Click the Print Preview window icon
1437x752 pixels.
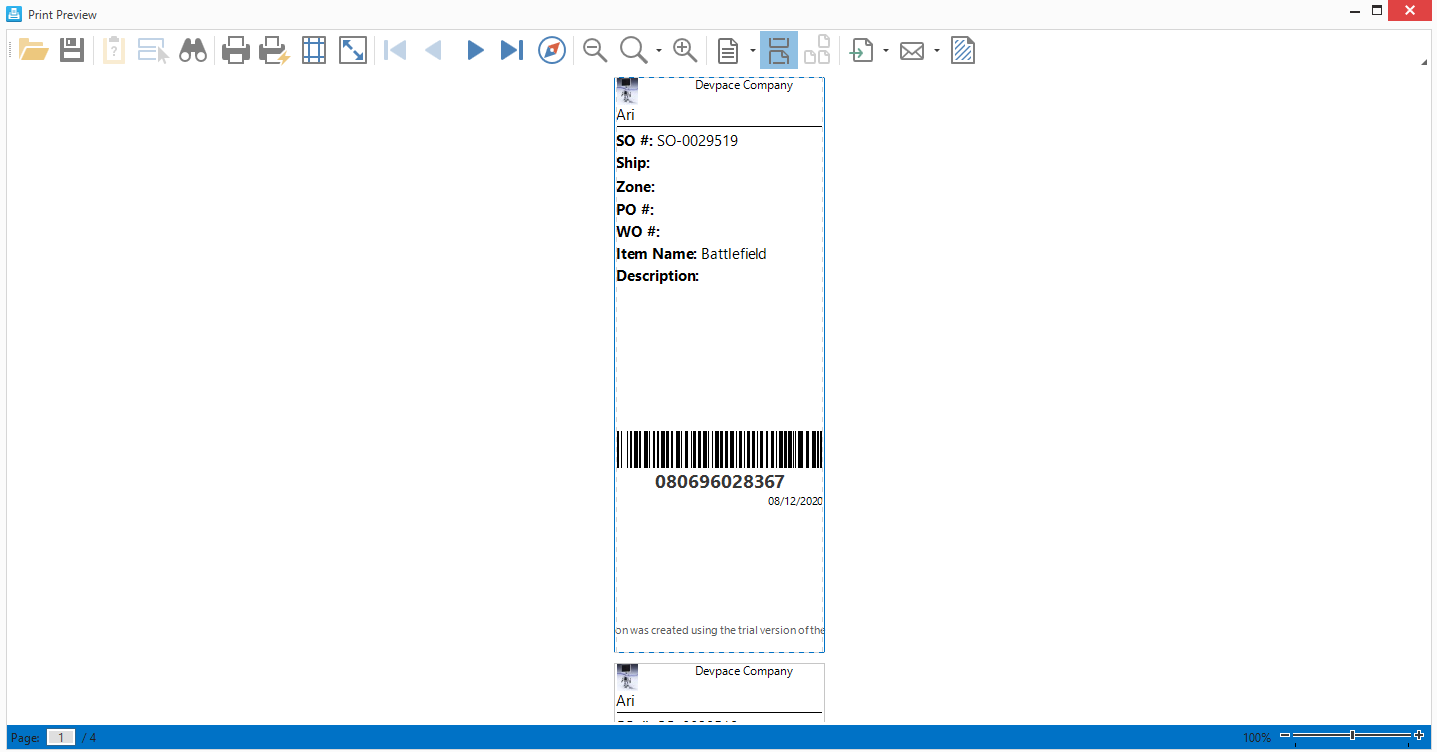15,14
